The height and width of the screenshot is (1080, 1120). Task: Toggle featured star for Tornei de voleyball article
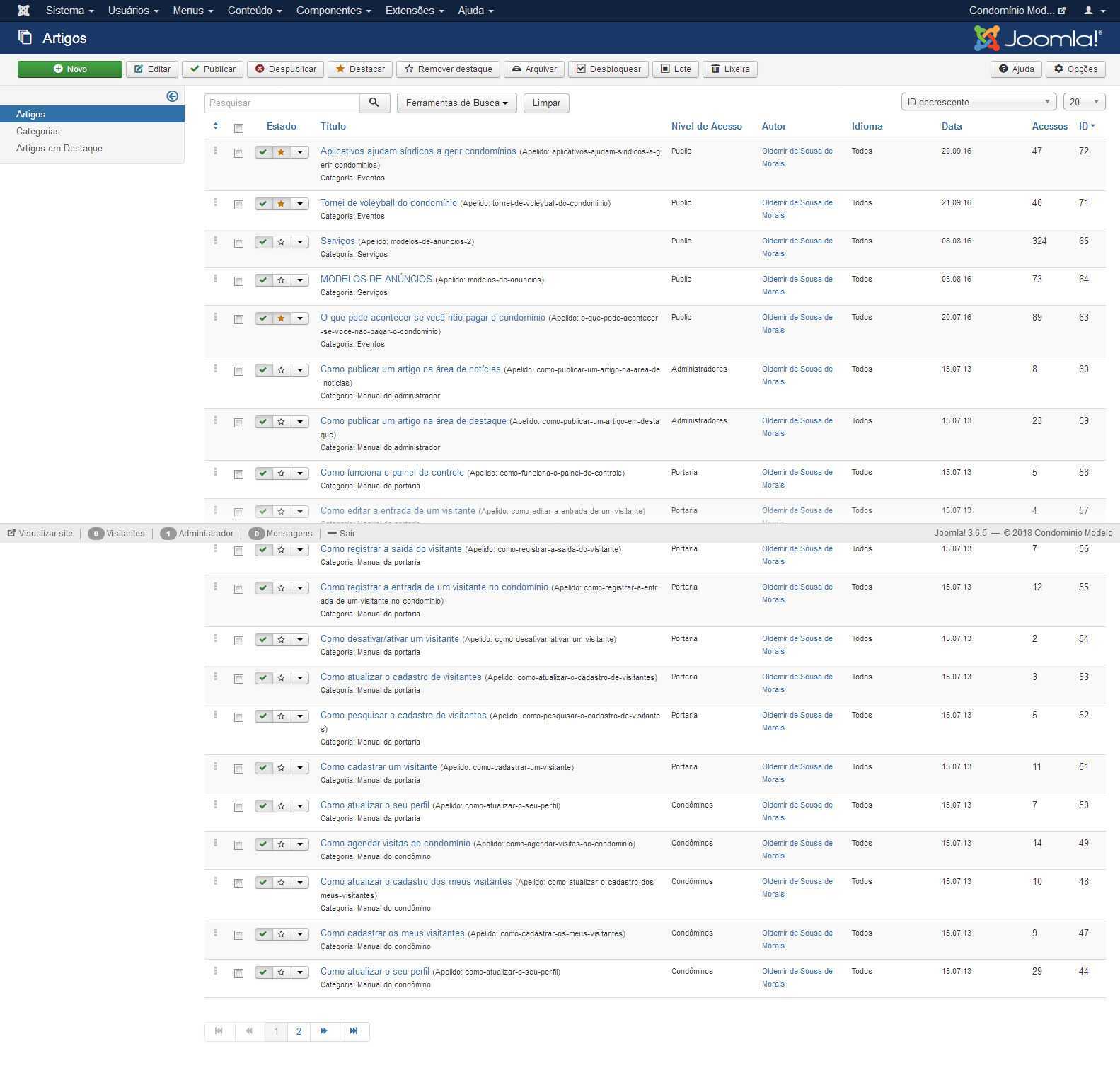pos(282,204)
